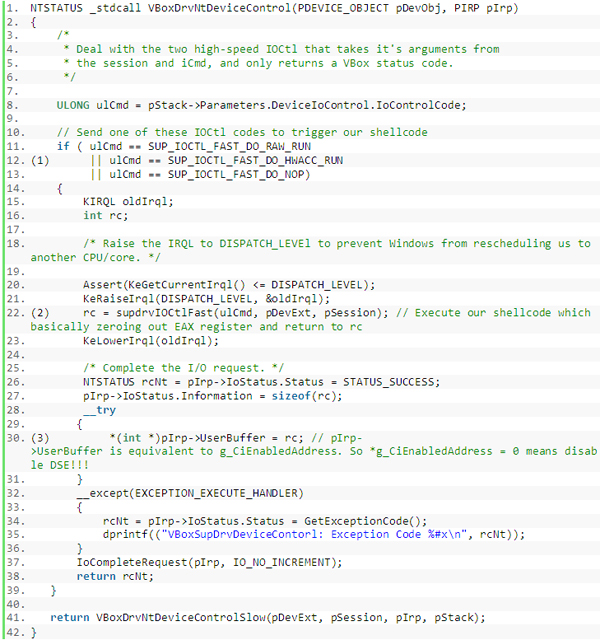Click pStack->Parameters on line 8
This screenshot has width=600, height=640.
pyautogui.click(x=207, y=105)
